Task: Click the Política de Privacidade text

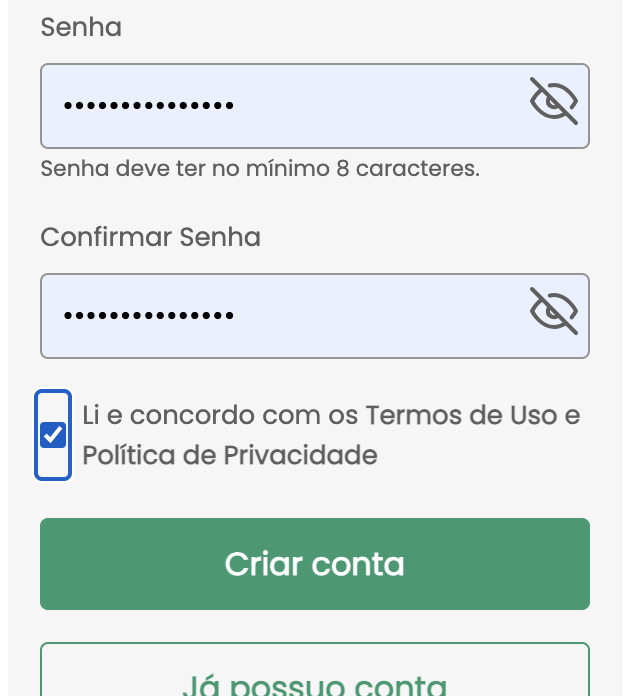Action: pyautogui.click(x=230, y=456)
